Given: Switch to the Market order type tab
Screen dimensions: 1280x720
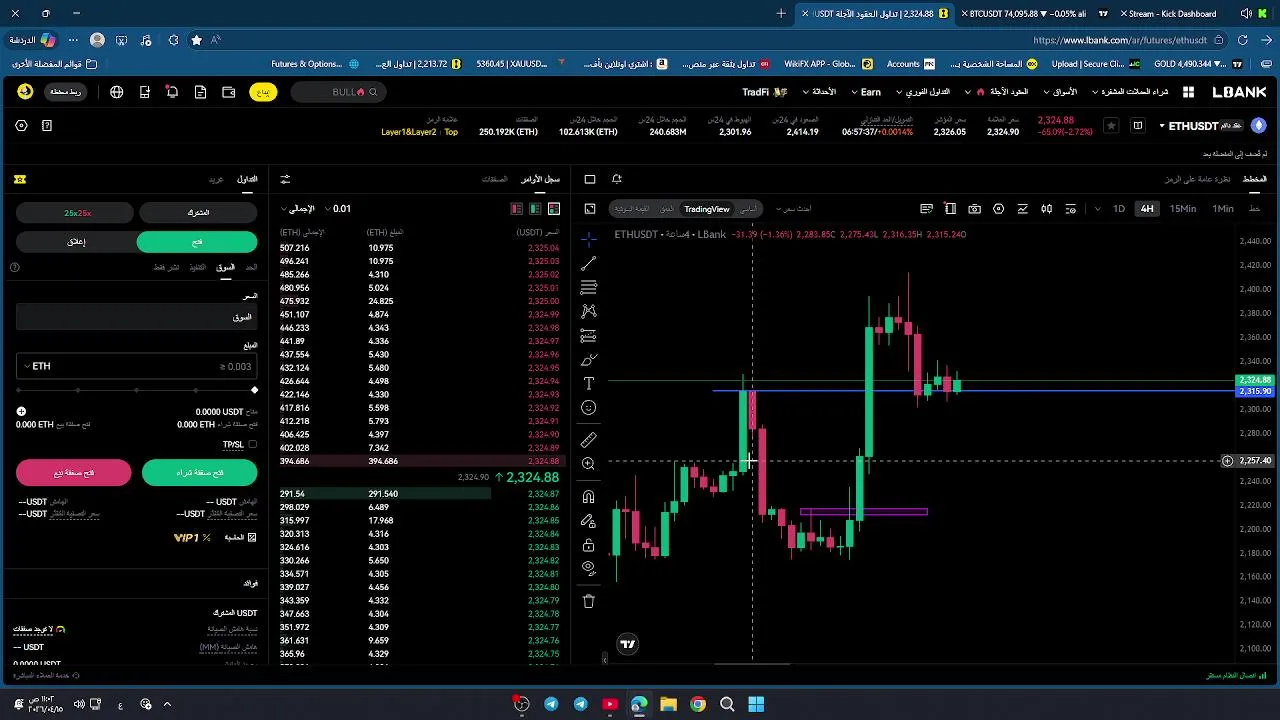Looking at the screenshot, I should [x=226, y=267].
